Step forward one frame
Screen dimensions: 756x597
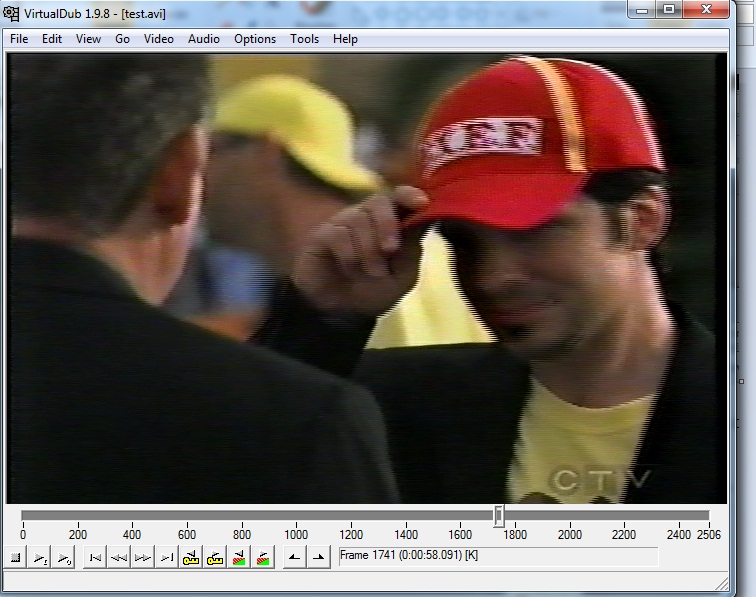point(143,557)
